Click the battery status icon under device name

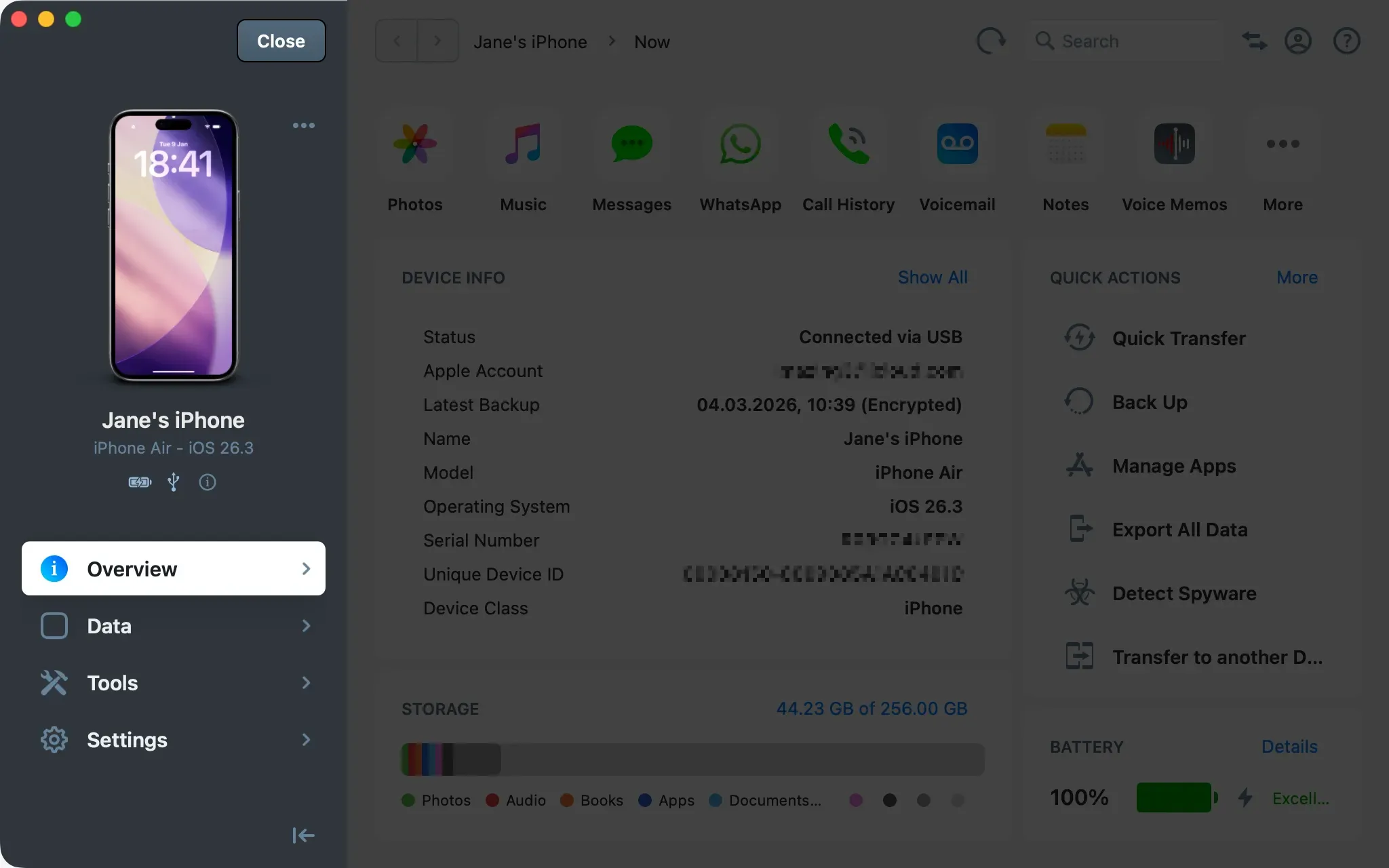[x=140, y=482]
